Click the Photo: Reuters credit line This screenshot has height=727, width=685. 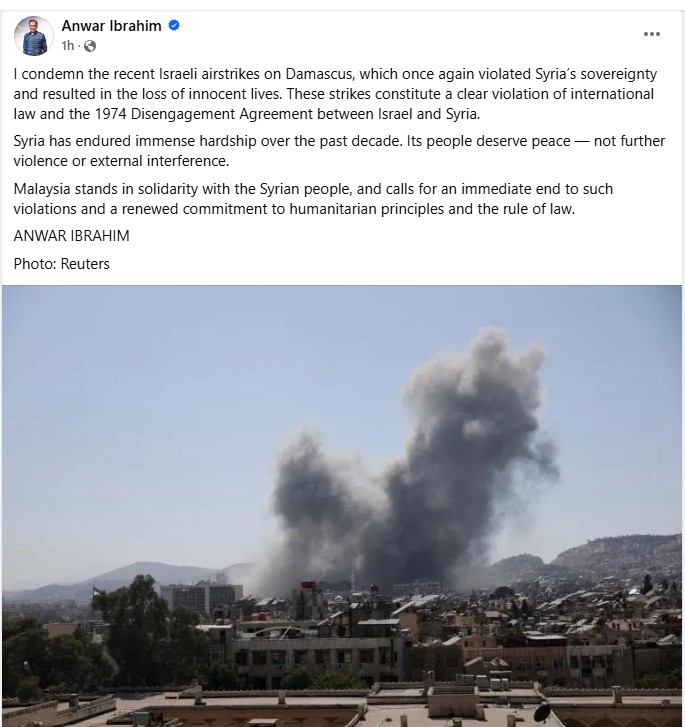62,263
